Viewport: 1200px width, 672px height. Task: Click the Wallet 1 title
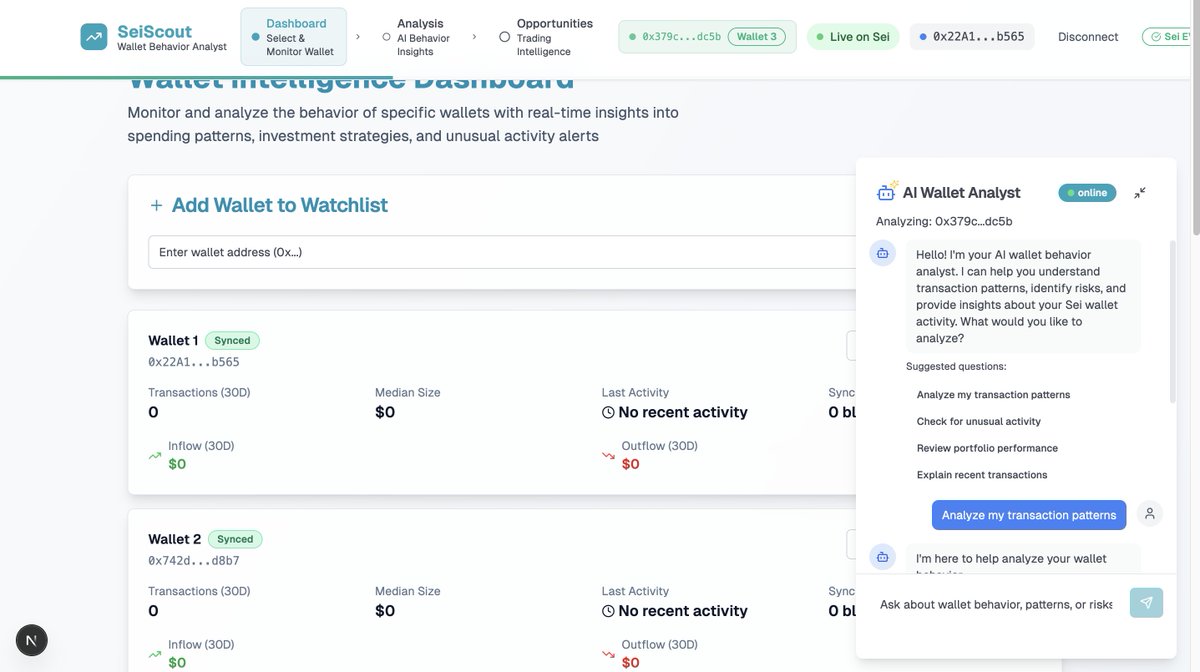pyautogui.click(x=173, y=341)
